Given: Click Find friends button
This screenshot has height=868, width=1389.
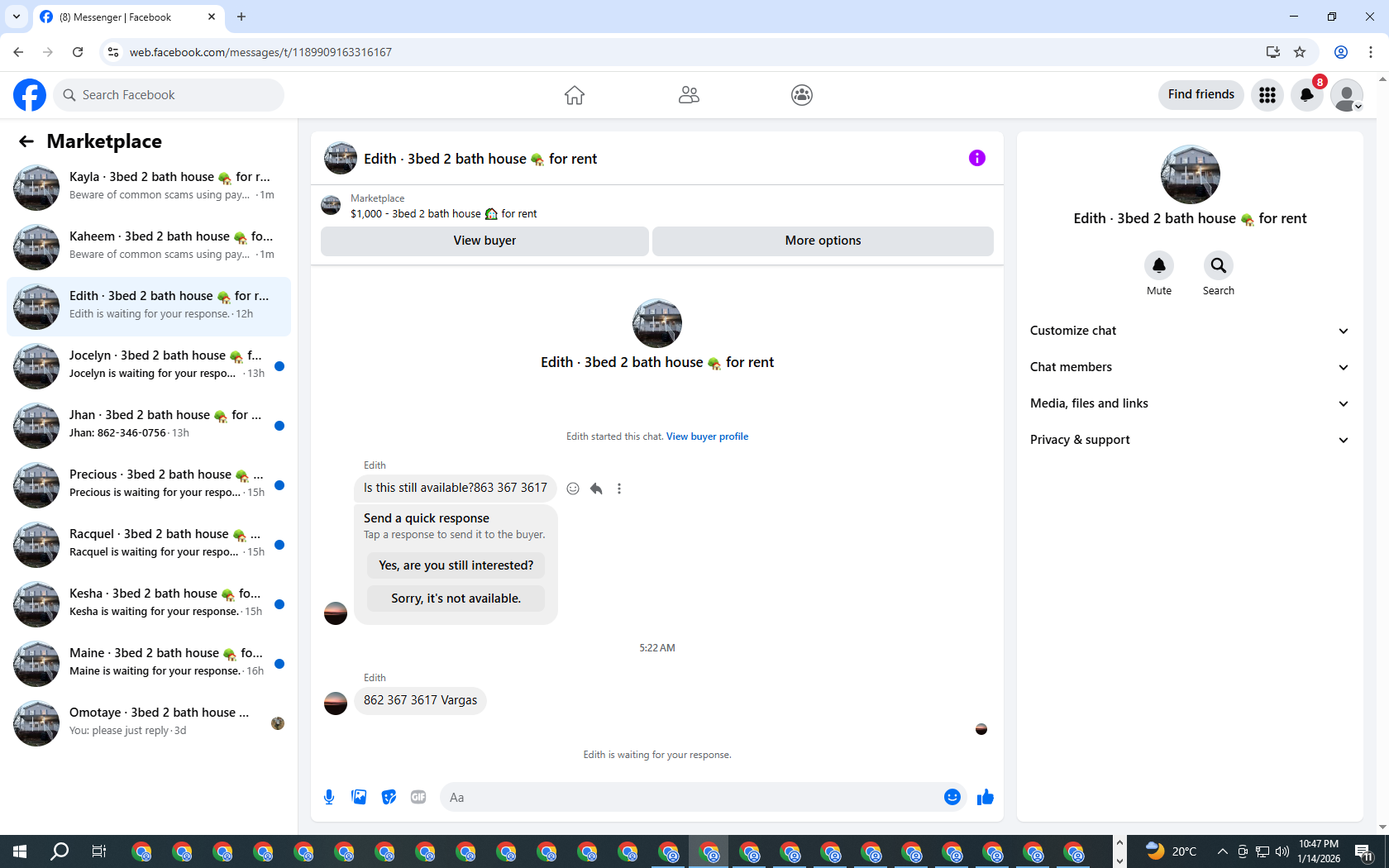Looking at the screenshot, I should tap(1200, 95).
